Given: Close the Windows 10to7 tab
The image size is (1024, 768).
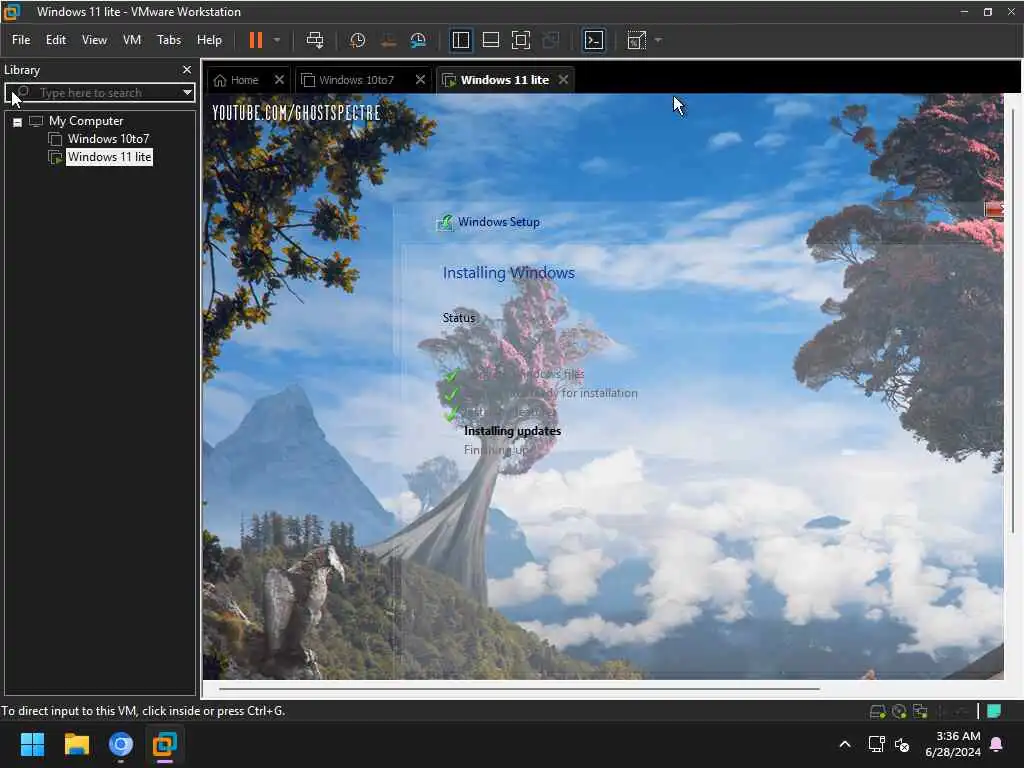Looking at the screenshot, I should coord(420,80).
